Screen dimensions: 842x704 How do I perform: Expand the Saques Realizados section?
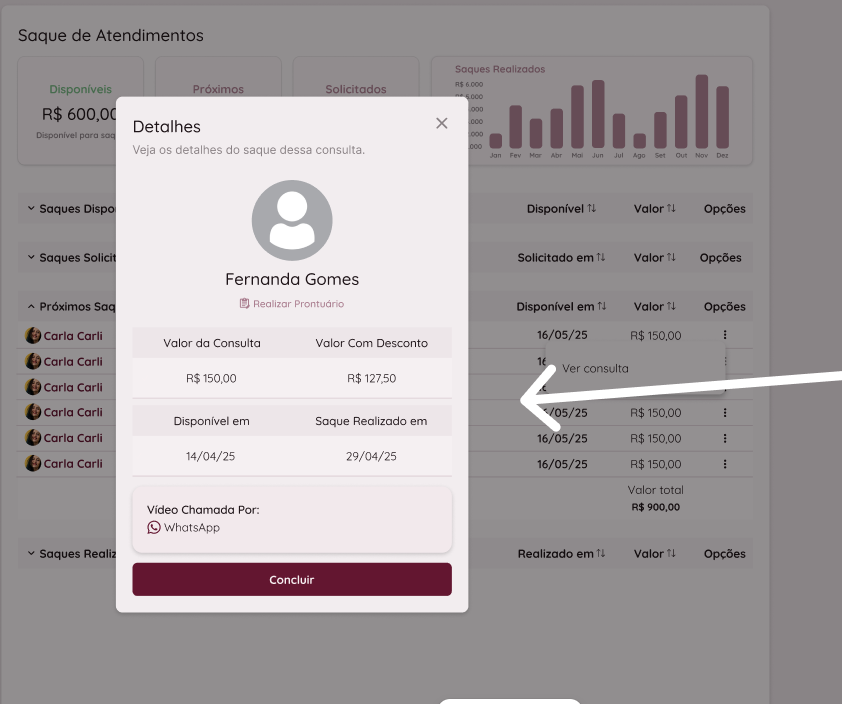pos(31,553)
